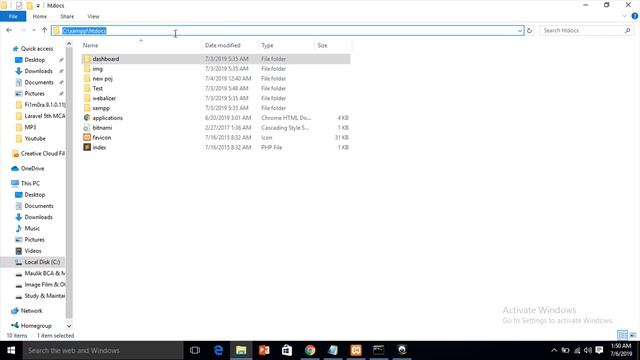Open Task View on taskbar
Image resolution: width=640 pixels, height=360 pixels.
click(195, 350)
